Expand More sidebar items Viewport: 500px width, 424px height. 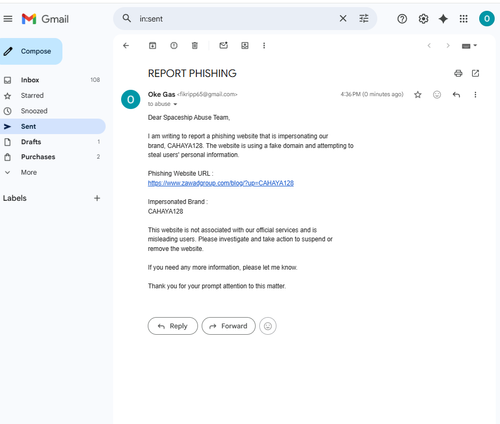[x=52, y=172]
